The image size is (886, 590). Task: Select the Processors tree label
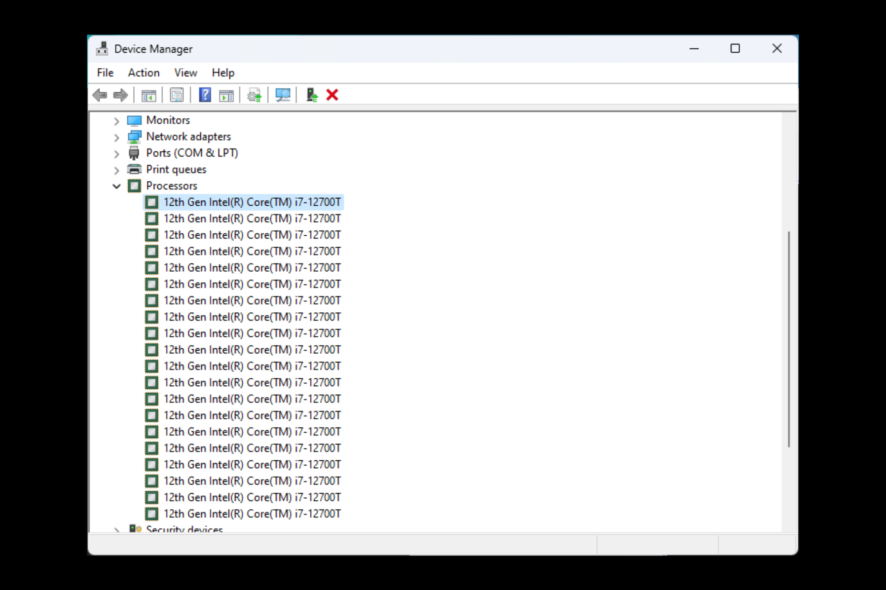(172, 186)
